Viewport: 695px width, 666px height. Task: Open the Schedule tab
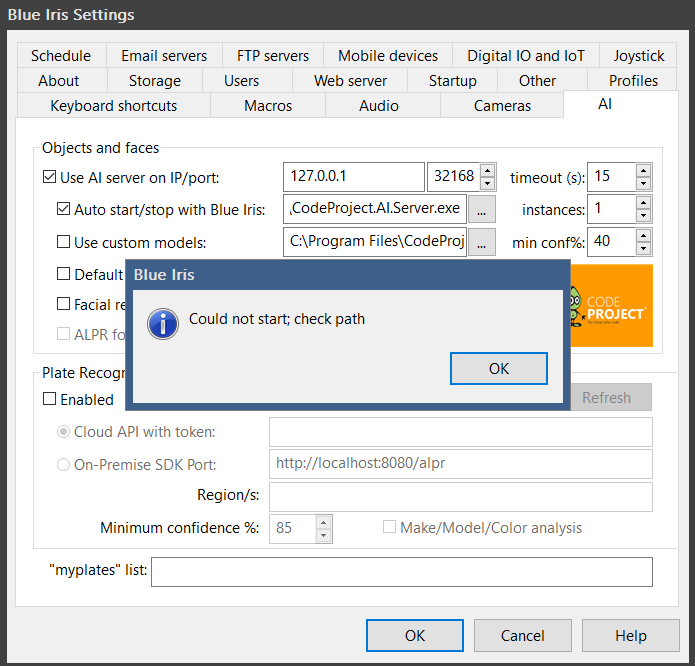click(61, 55)
